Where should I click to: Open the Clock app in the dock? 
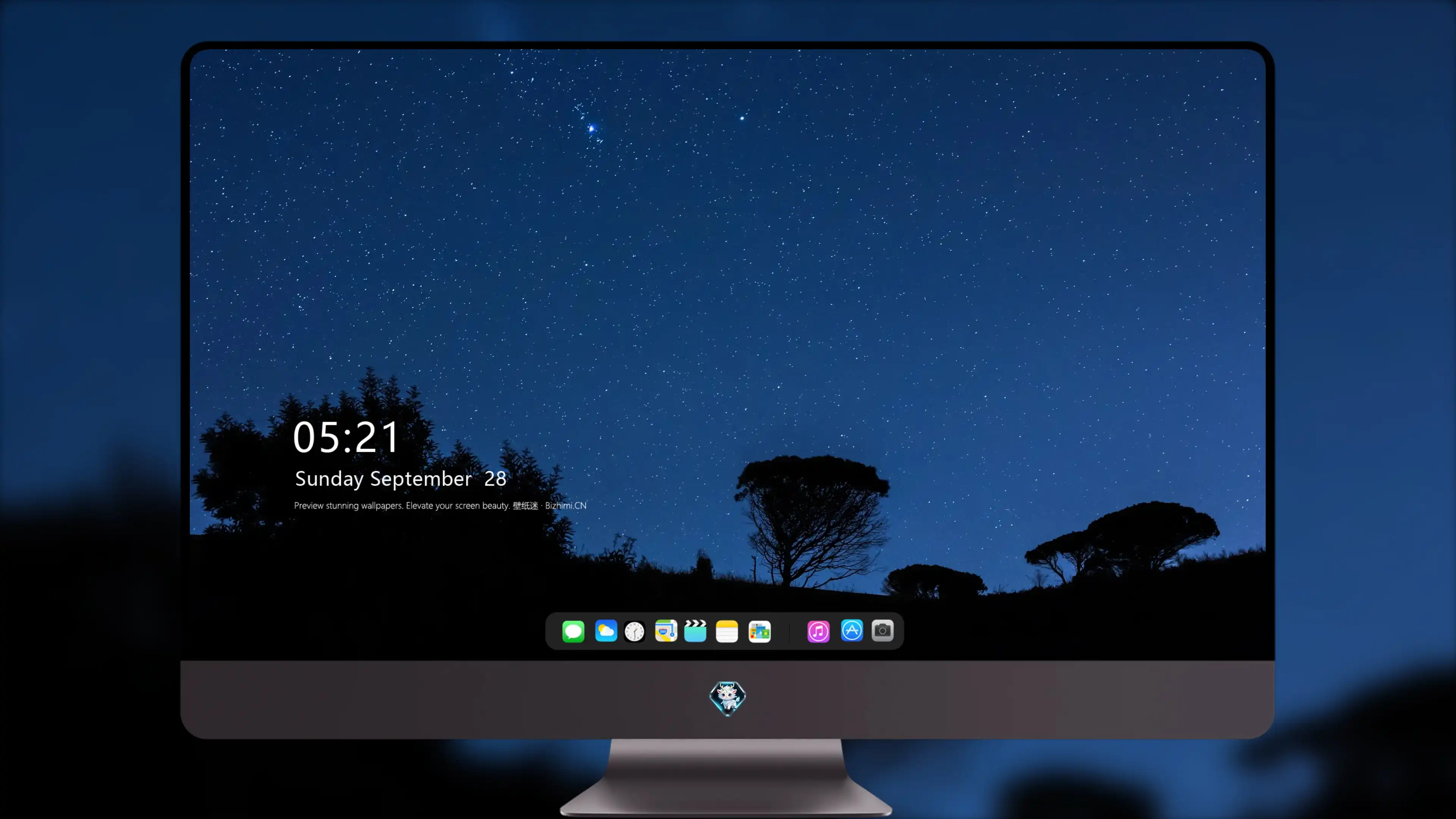[635, 631]
